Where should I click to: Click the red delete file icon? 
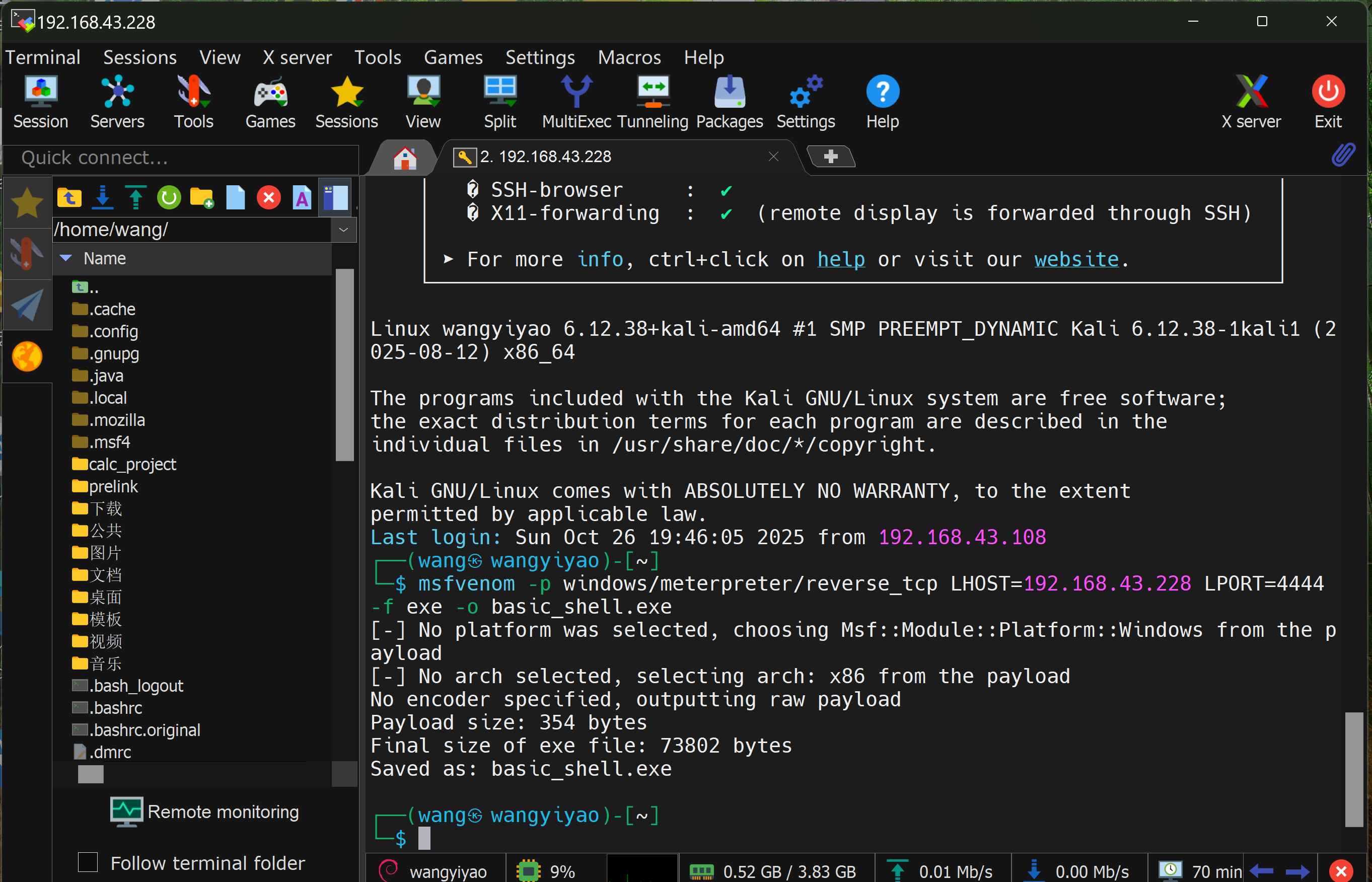point(268,197)
